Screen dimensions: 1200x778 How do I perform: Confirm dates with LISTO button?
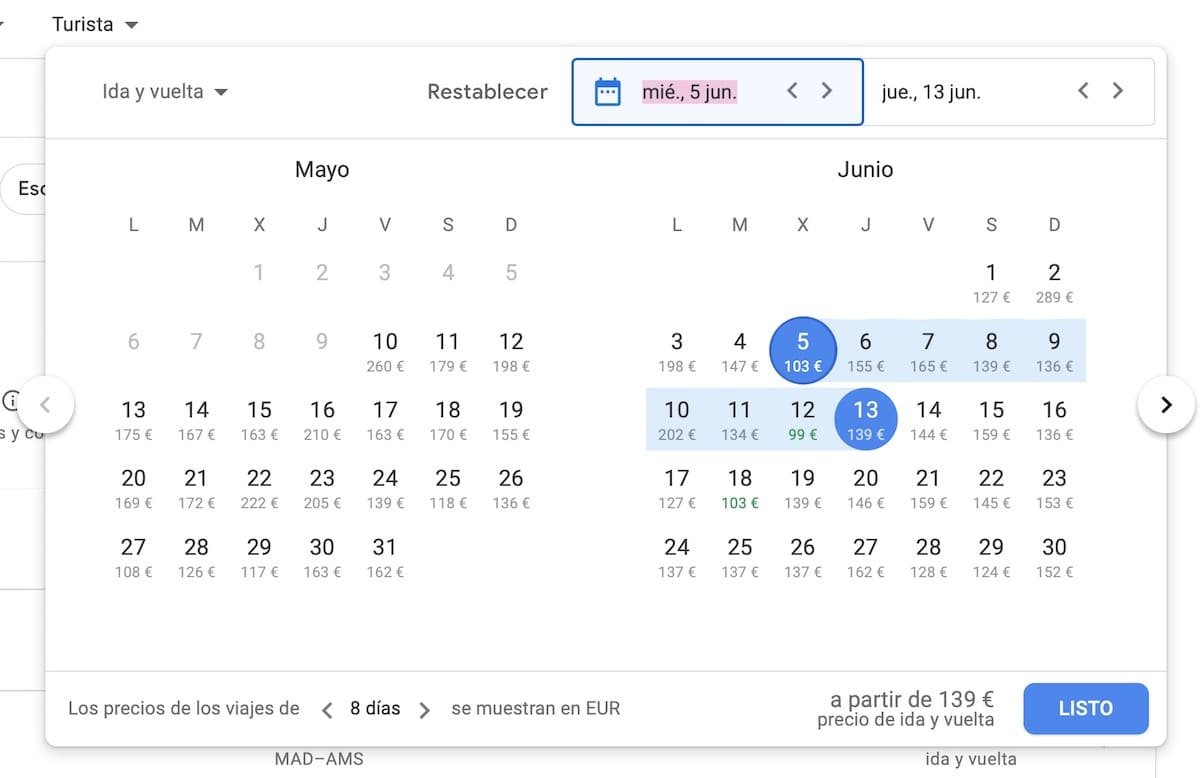(1085, 709)
